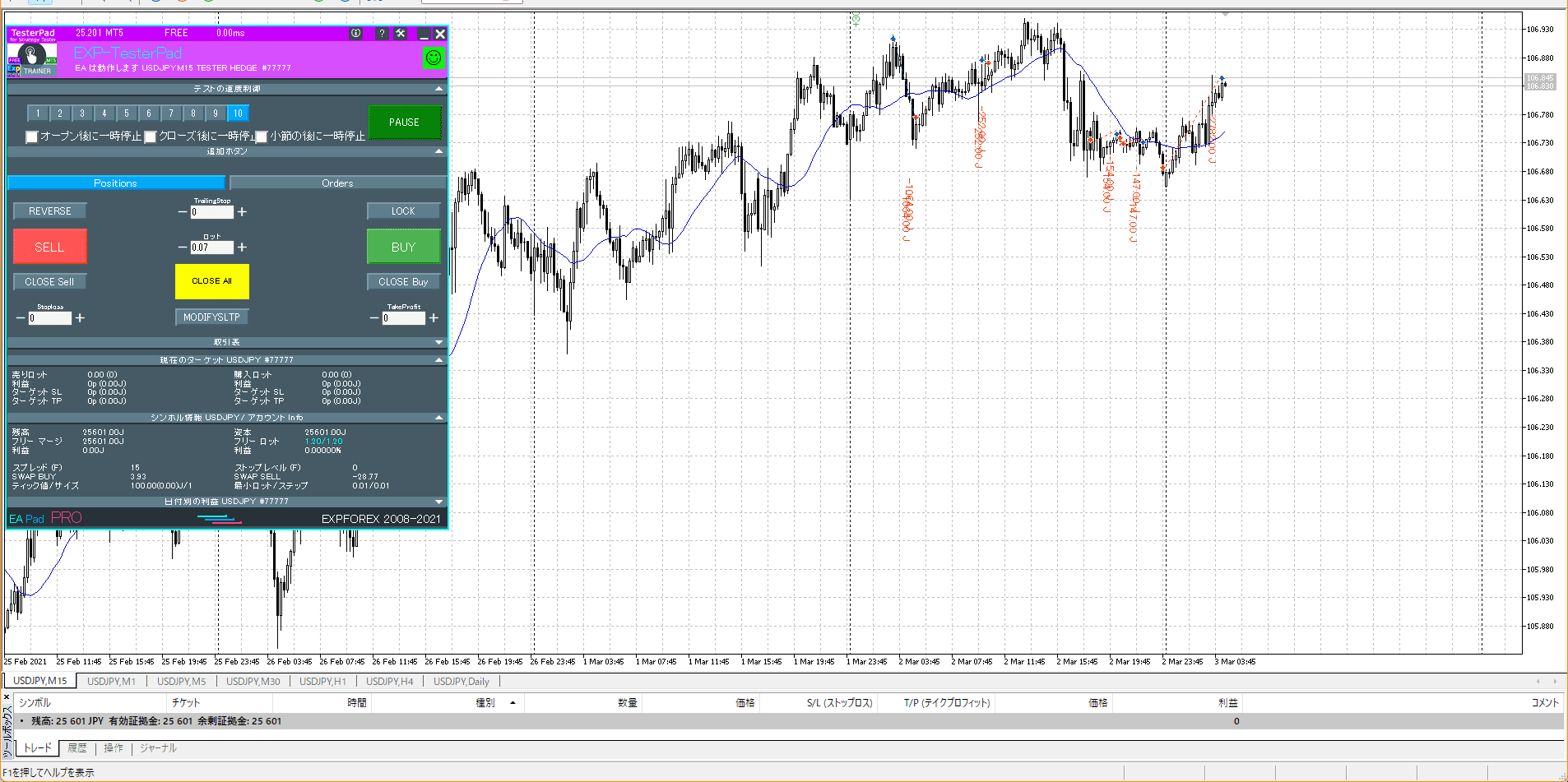The width and height of the screenshot is (1568, 782).
Task: Collapse the テストの速度制御 section
Action: pyautogui.click(x=438, y=89)
